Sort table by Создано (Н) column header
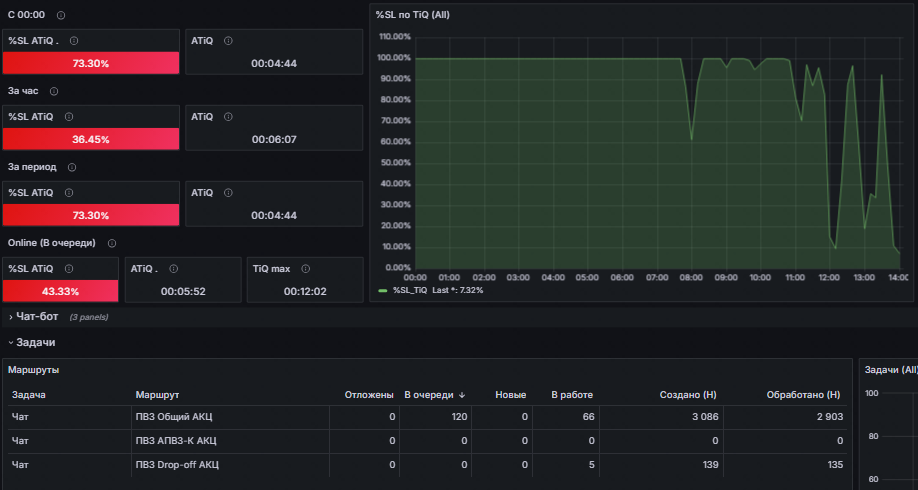This screenshot has width=918, height=490. pyautogui.click(x=688, y=395)
